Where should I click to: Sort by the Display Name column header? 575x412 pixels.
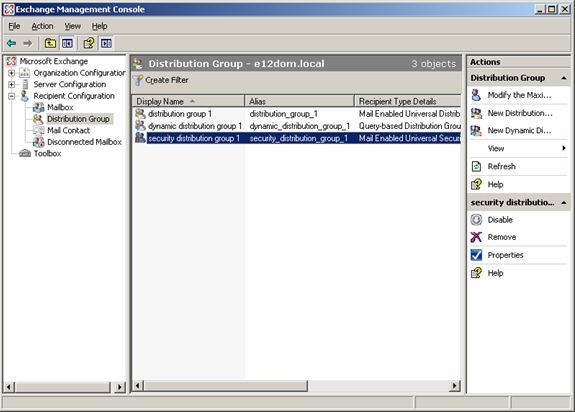[x=188, y=101]
